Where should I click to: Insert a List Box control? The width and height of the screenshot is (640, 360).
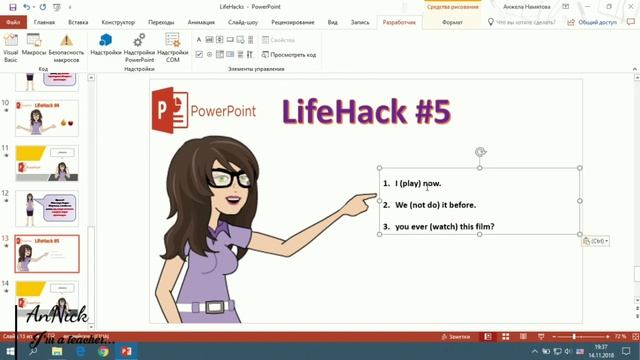pos(230,54)
